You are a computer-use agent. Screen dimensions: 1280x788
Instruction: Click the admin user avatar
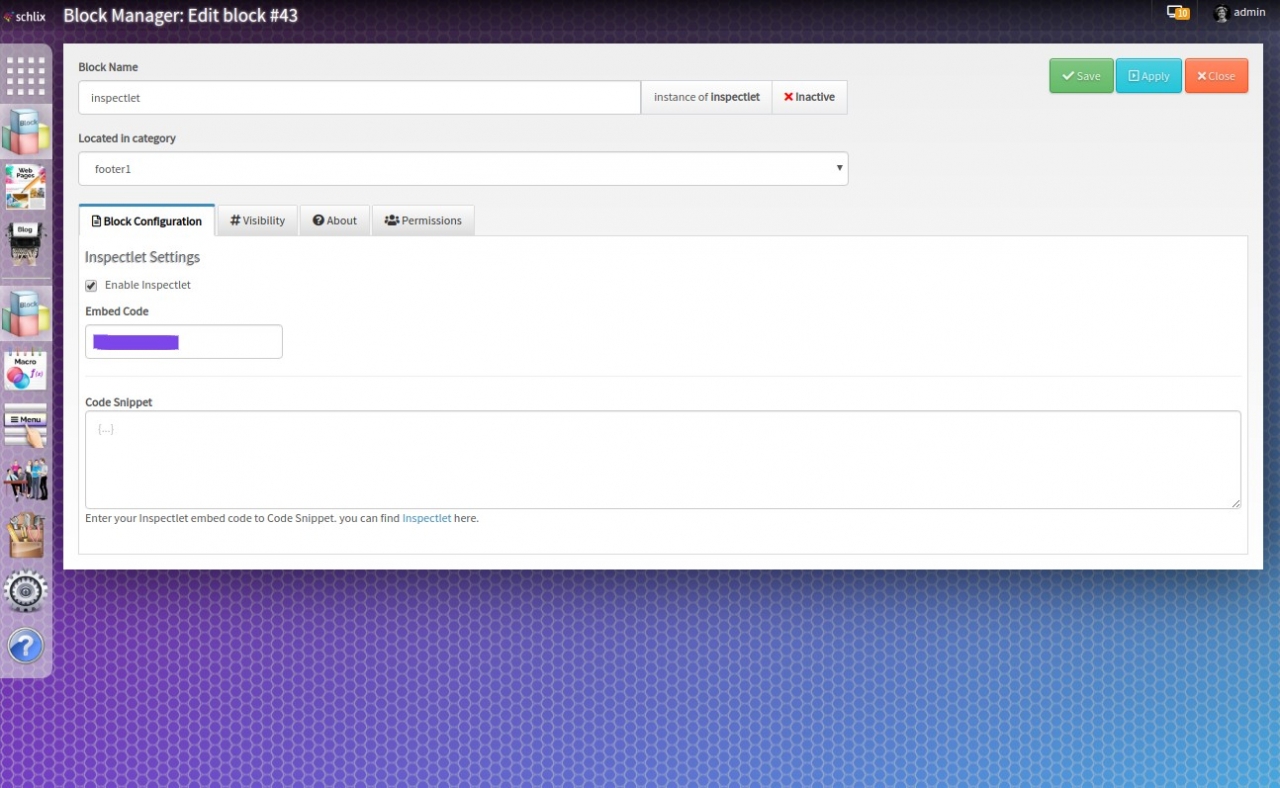click(x=1221, y=13)
